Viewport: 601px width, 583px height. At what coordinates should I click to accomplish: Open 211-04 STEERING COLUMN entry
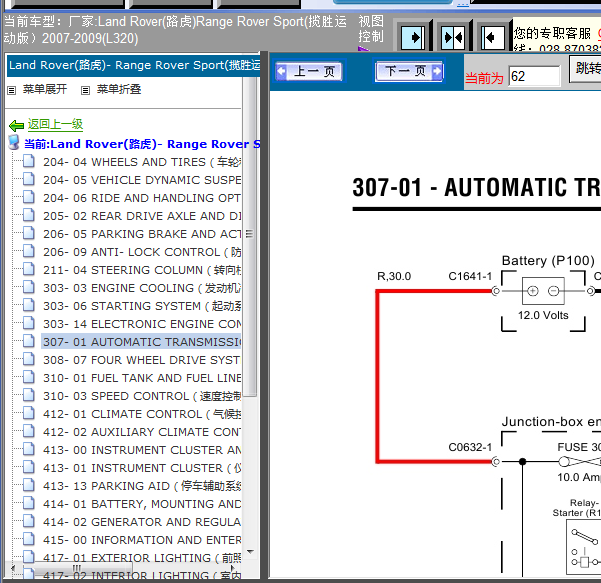point(142,270)
